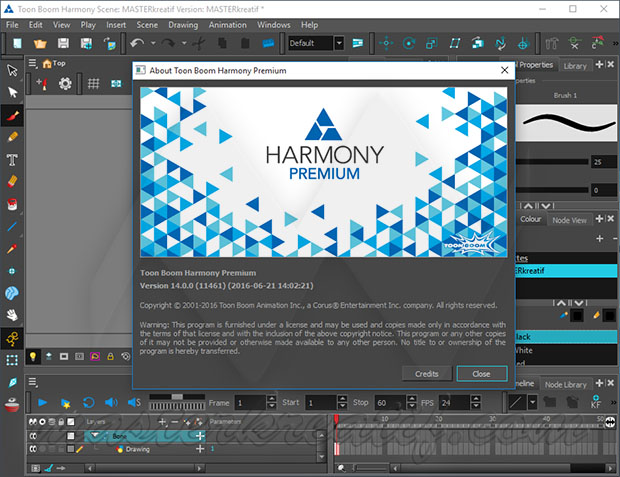Select the Rigging bone tool
The image size is (620, 477).
12,339
